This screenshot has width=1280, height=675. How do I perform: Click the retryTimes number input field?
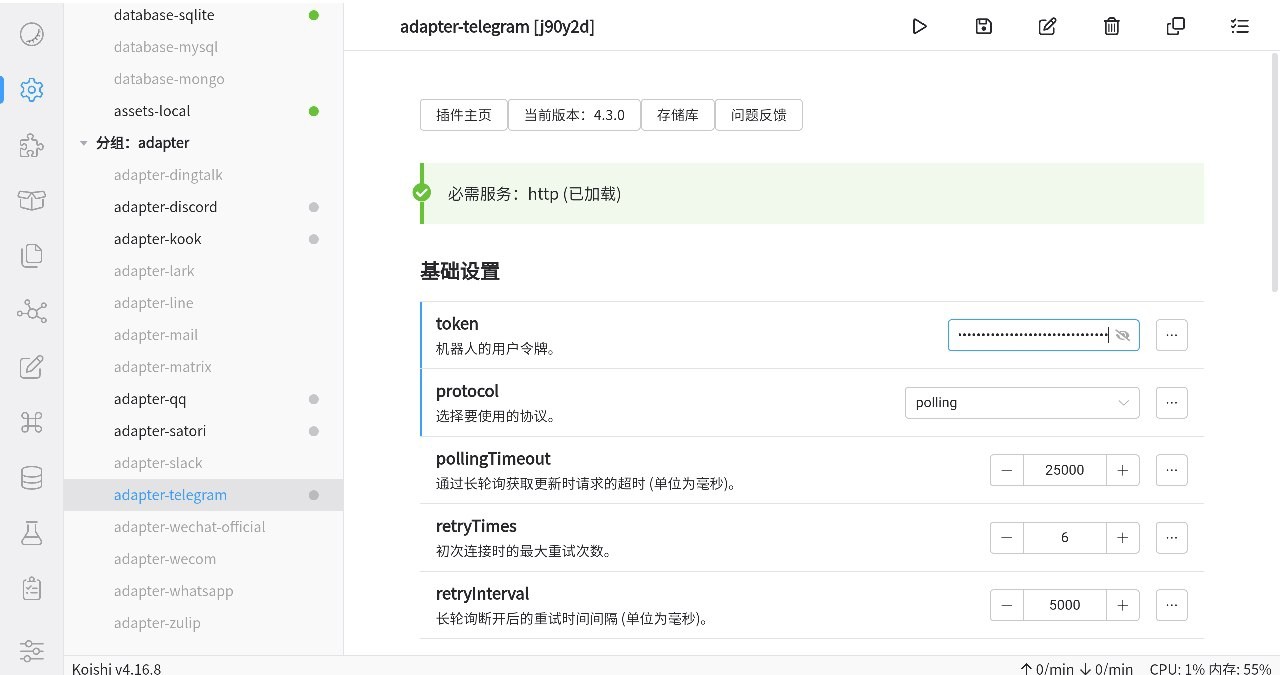pos(1064,538)
